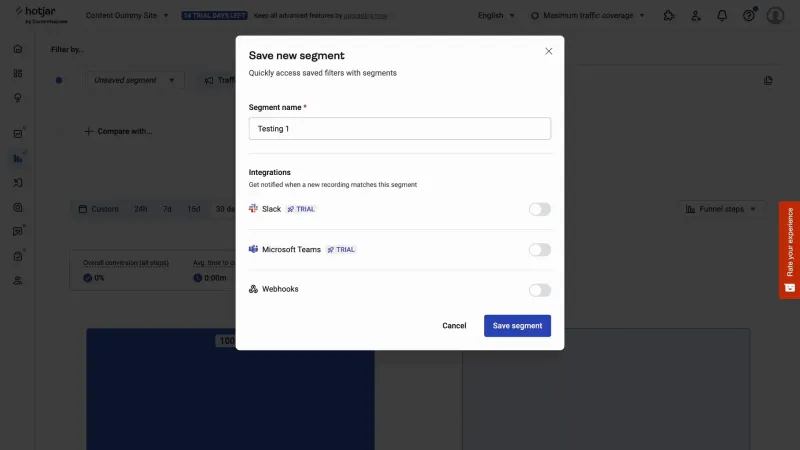Viewport: 800px width, 450px height.
Task: Open the Hotjar logo home link
Action: click(41, 15)
